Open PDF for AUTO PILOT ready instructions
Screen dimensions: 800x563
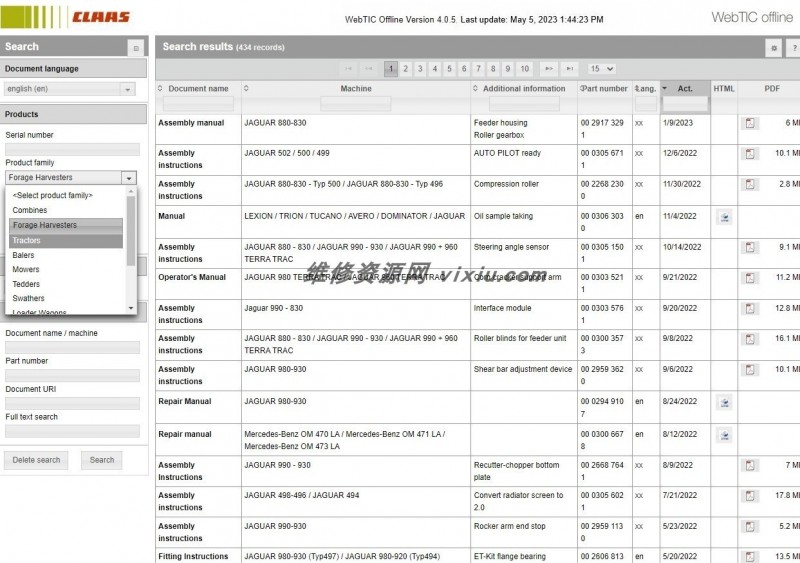(750, 155)
